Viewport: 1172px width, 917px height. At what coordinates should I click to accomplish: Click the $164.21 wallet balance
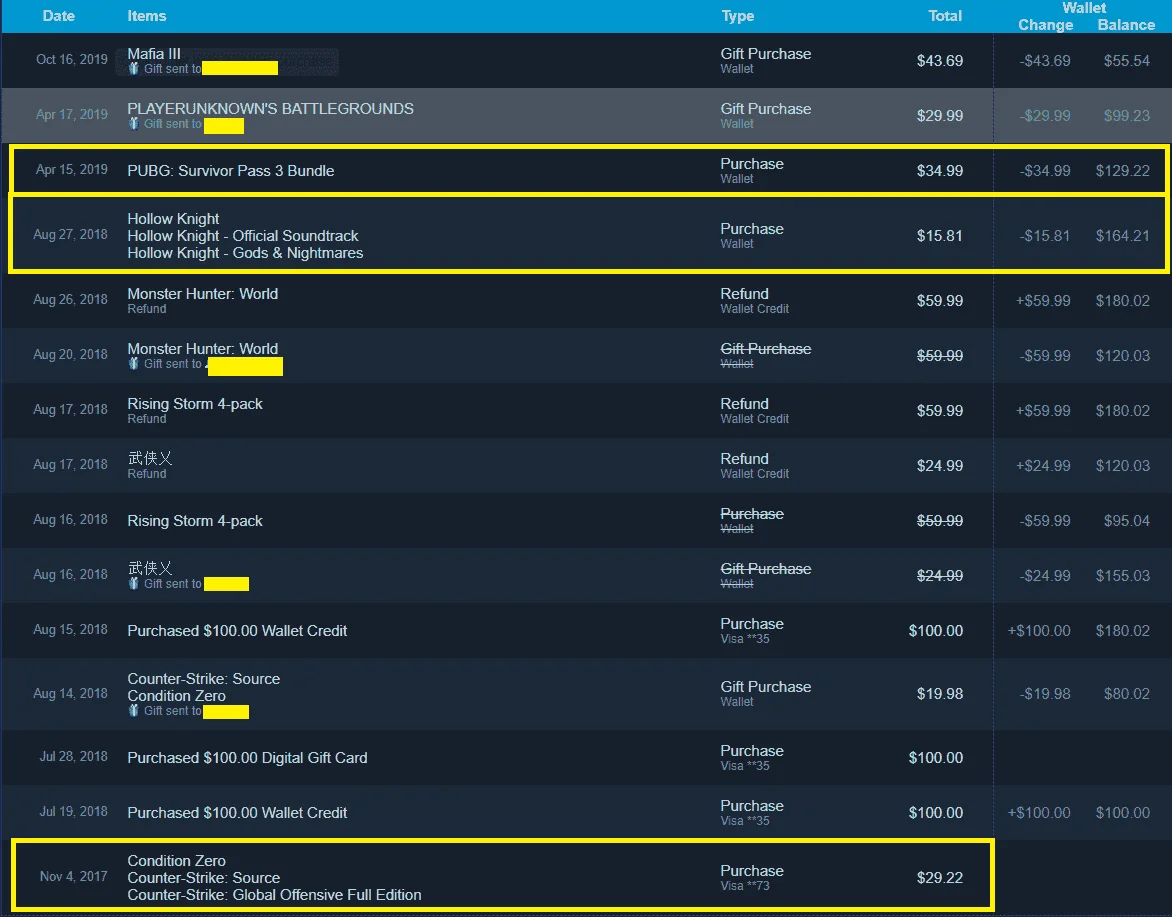tap(1123, 235)
